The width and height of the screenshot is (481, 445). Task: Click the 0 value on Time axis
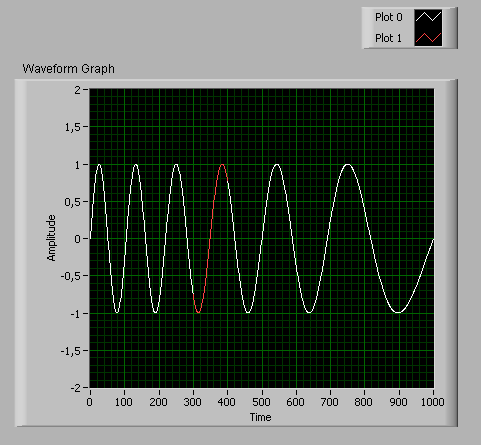(89, 402)
